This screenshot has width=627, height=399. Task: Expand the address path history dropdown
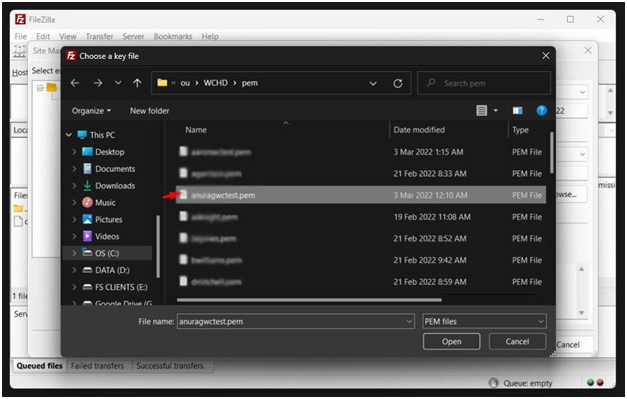coord(373,83)
